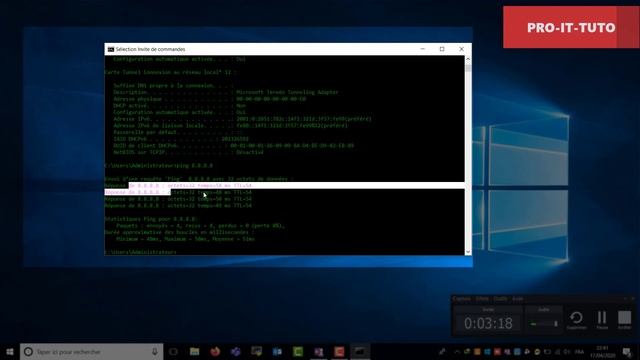Click the 0:03:18 recording duration display
The width and height of the screenshot is (640, 360).
[x=488, y=323]
